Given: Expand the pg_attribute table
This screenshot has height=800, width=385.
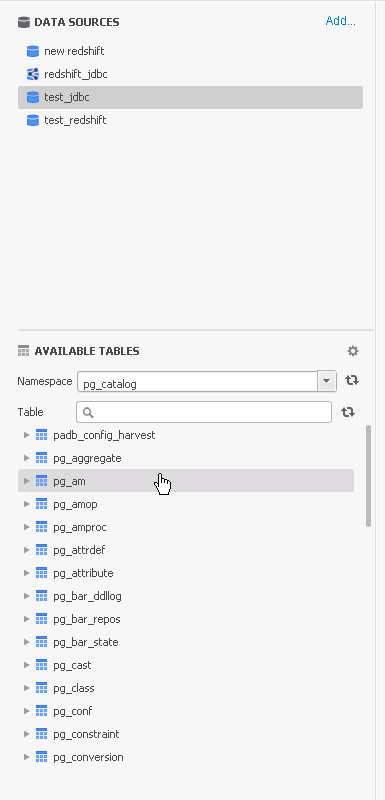Looking at the screenshot, I should pos(27,573).
